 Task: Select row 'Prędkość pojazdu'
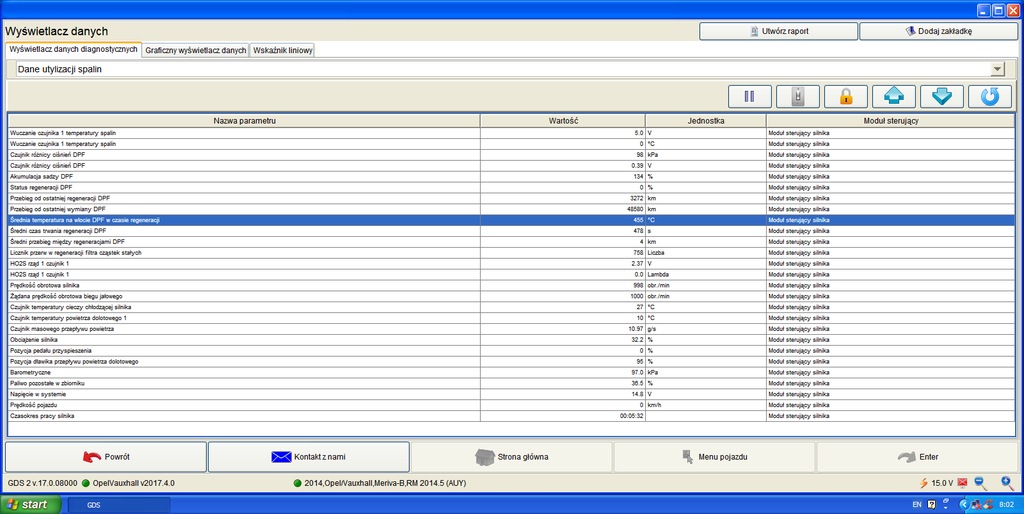pos(511,405)
